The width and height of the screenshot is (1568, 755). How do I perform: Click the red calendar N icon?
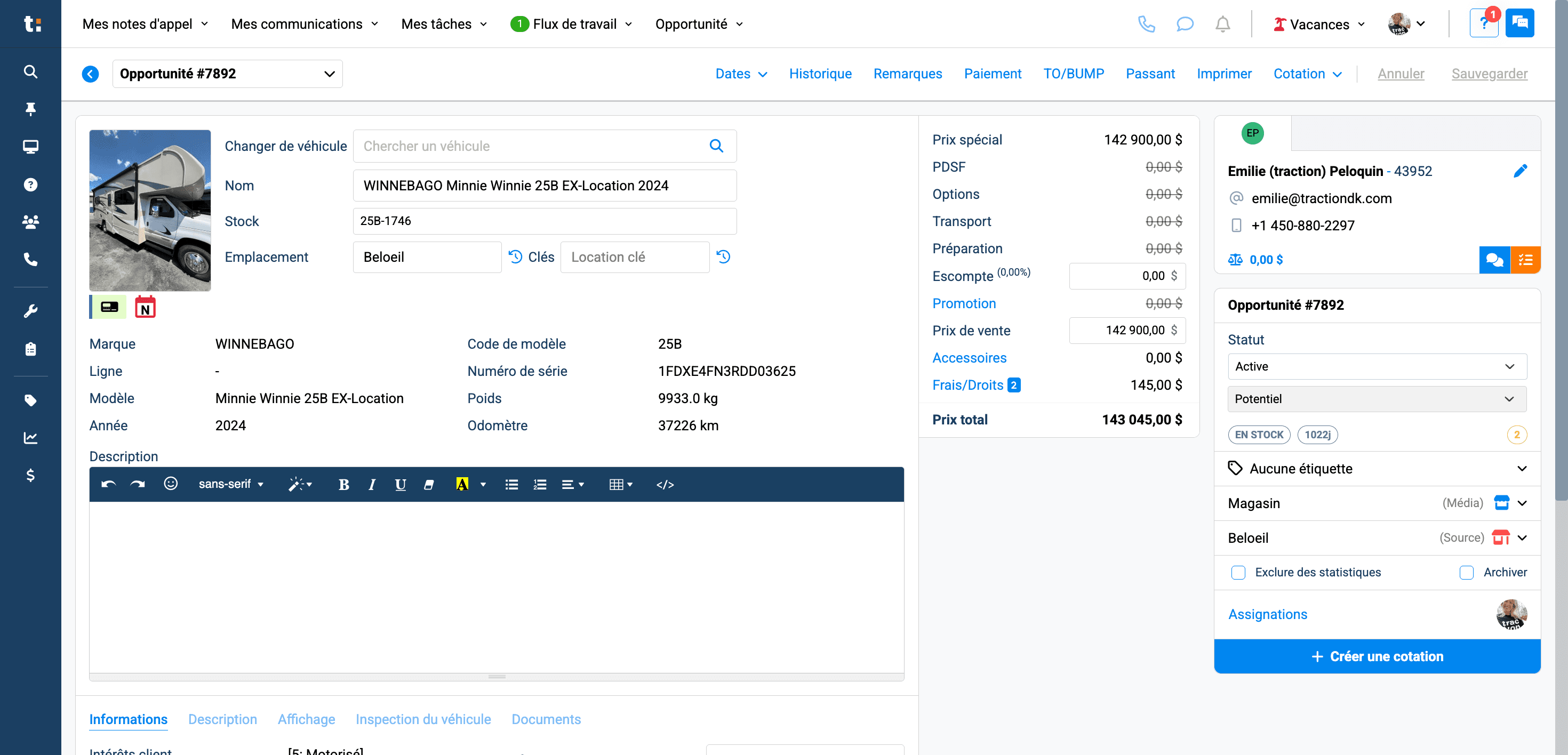(145, 307)
